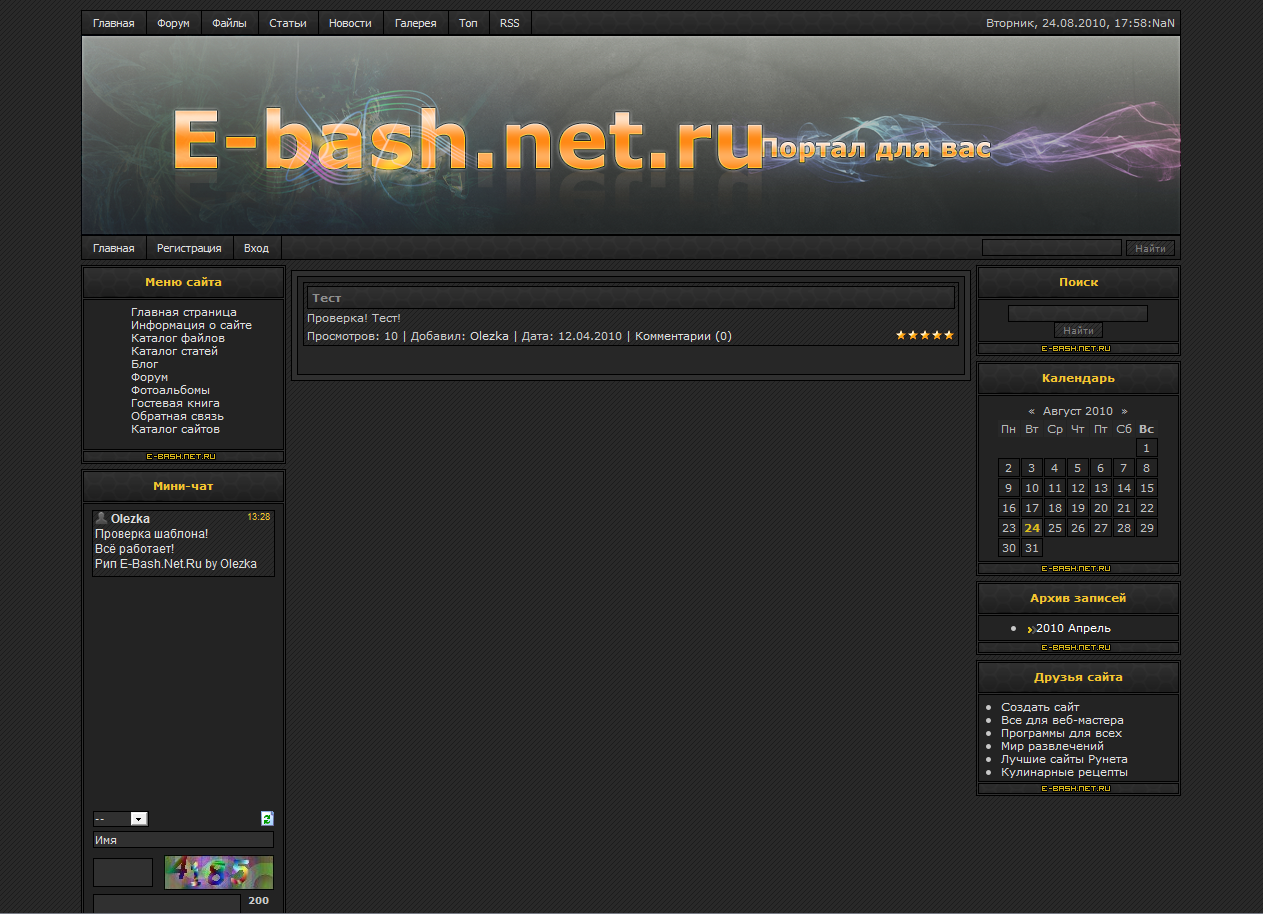Open the Галерея tab in top navigation

click(415, 23)
